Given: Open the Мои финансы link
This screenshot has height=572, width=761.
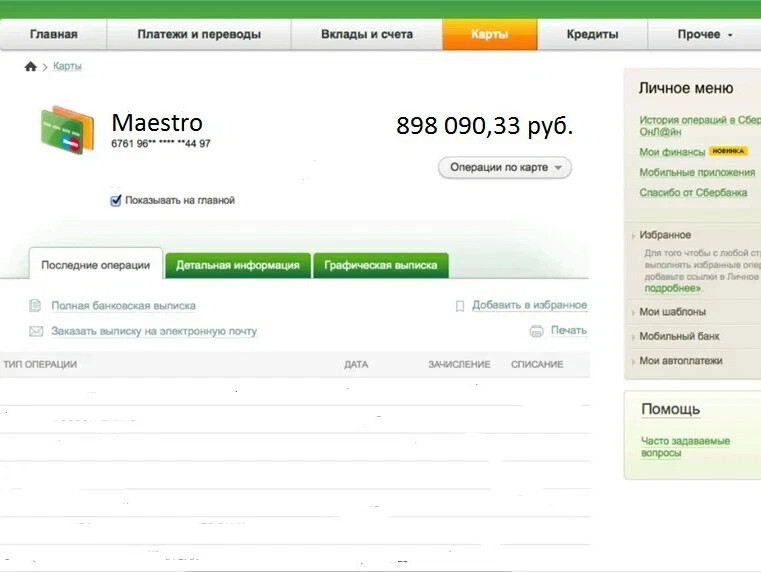Looking at the screenshot, I should [672, 152].
